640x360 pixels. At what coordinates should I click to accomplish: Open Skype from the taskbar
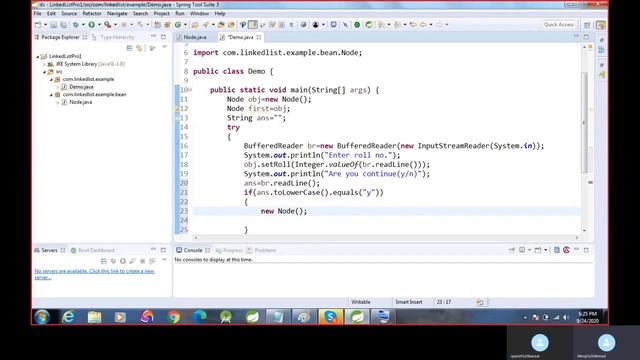(330, 317)
